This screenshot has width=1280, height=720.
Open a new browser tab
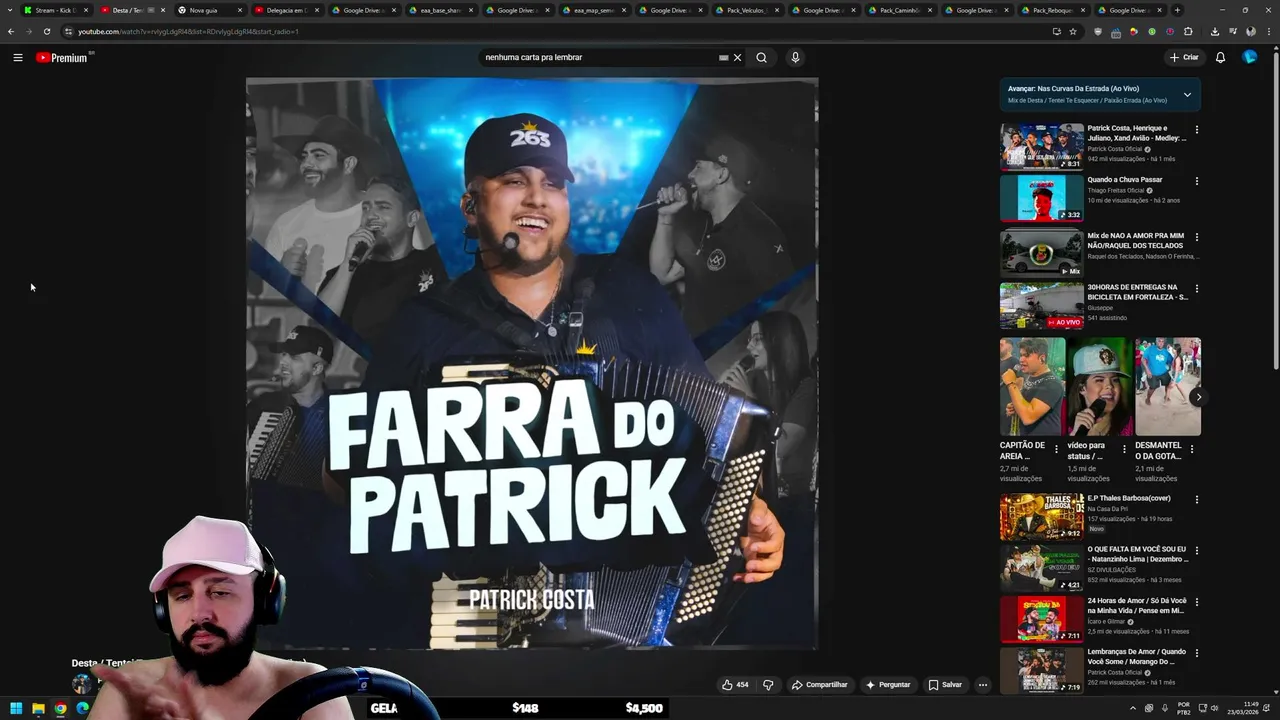coord(1177,10)
